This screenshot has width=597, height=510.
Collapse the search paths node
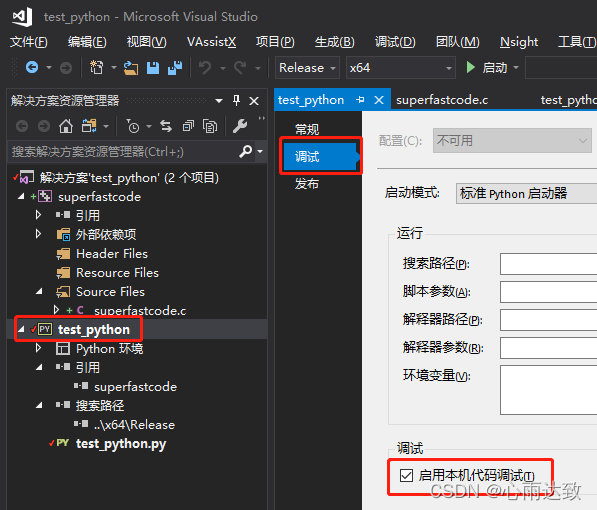[x=39, y=405]
